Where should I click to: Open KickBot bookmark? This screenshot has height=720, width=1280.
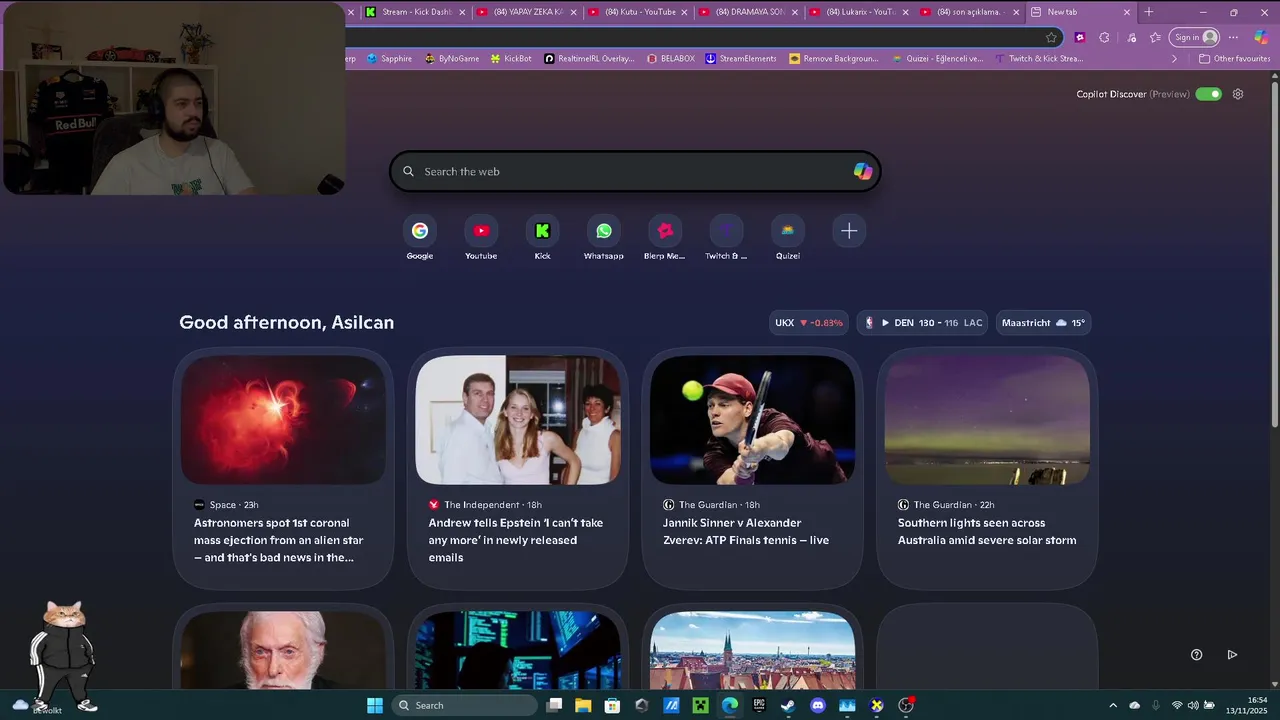[511, 59]
